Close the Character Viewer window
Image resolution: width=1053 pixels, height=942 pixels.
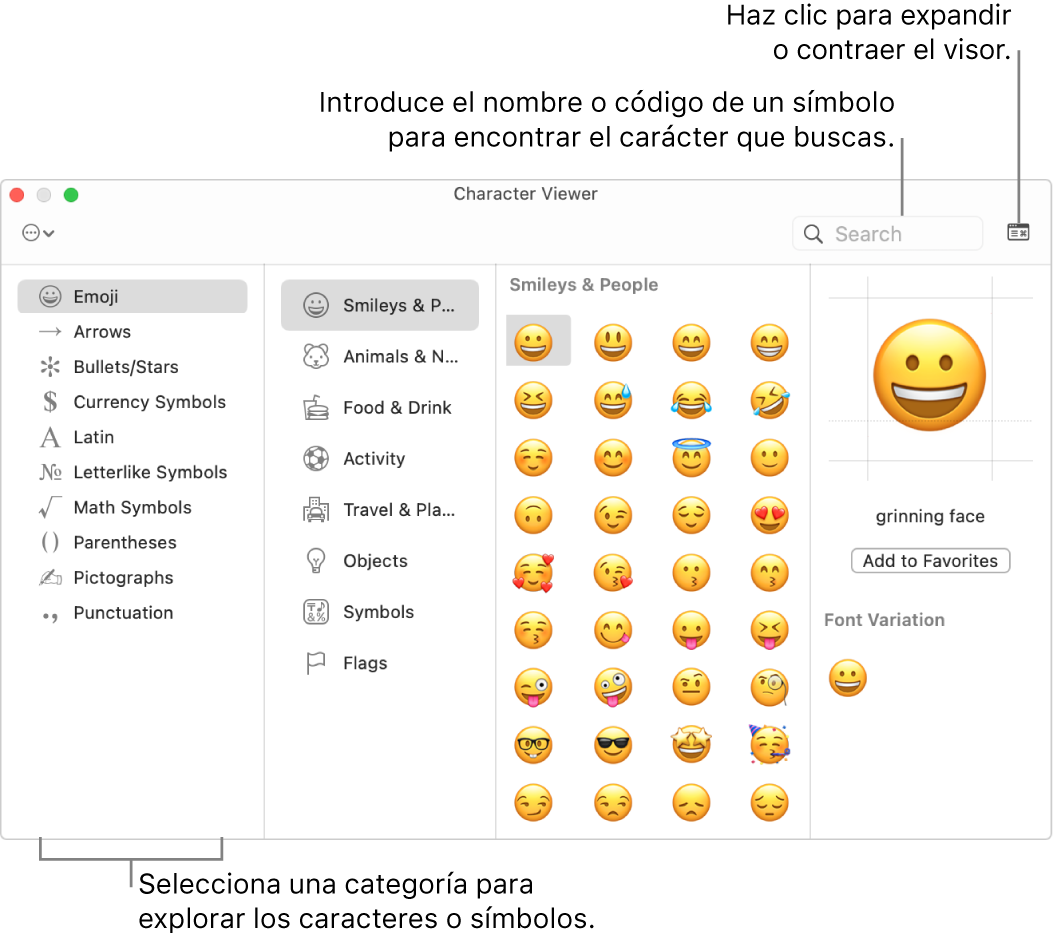[17, 195]
